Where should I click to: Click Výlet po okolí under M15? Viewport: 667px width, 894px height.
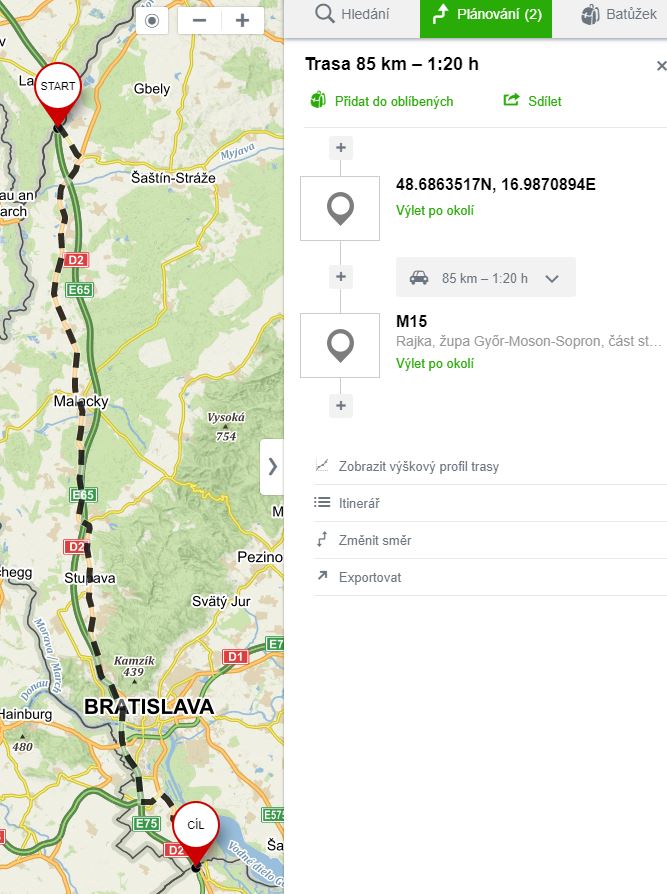435,363
